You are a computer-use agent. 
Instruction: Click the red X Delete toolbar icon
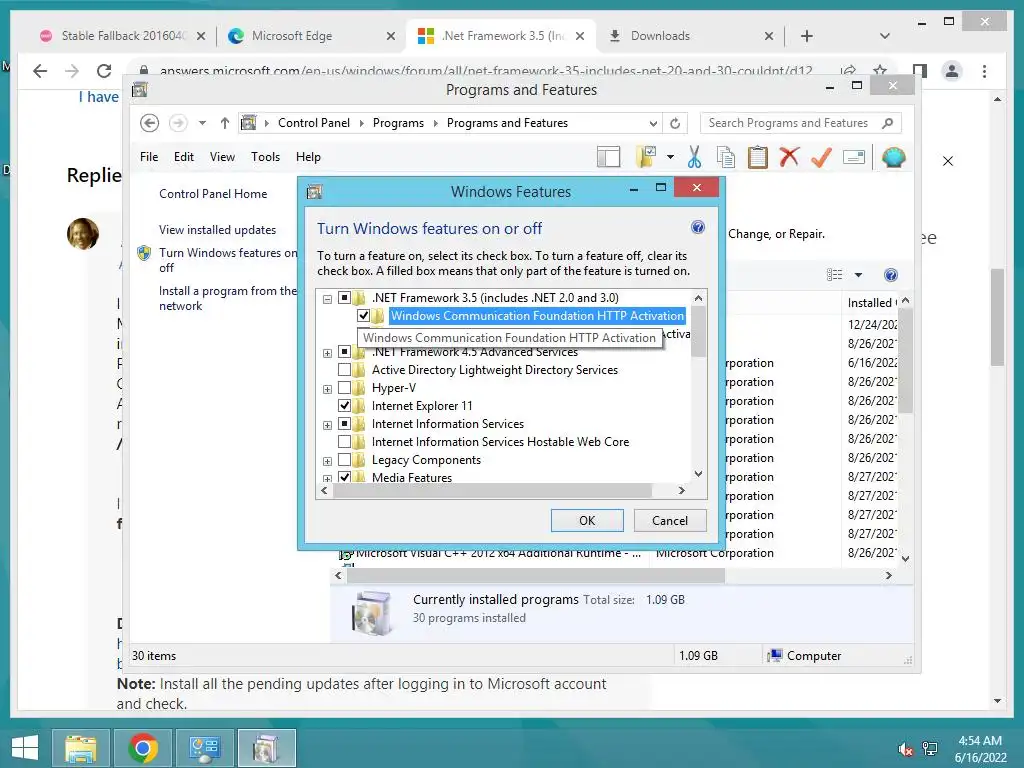[790, 157]
